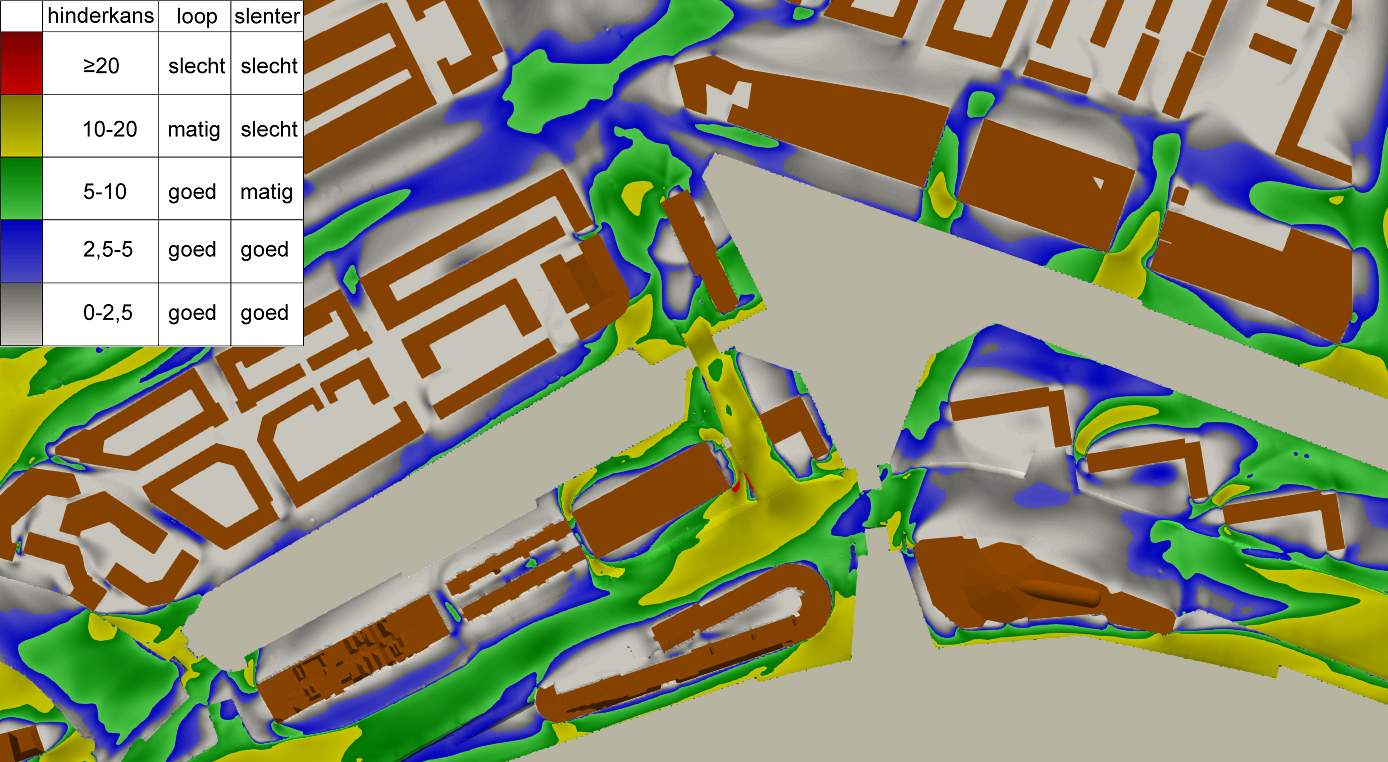Click the green 5-10 legend color swatch

[x=22, y=189]
